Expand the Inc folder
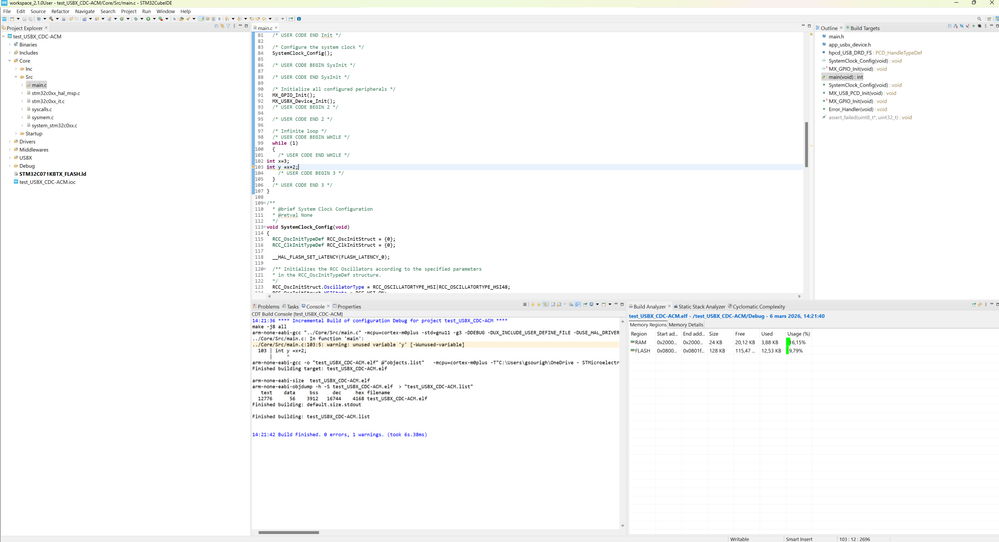 click(x=16, y=69)
